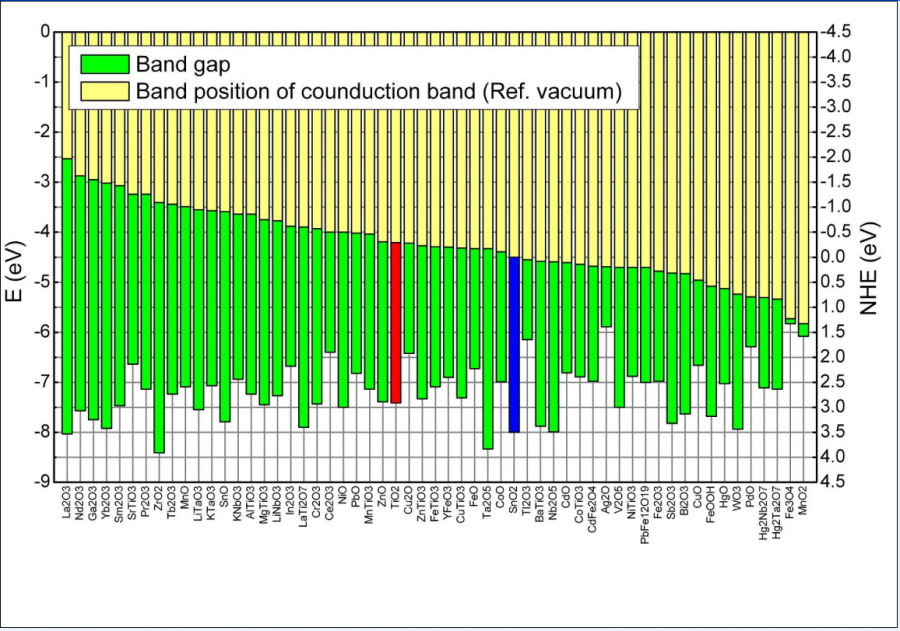Click the green La2O3 band gap bar
Image resolution: width=900 pixels, height=631 pixels.
point(67,296)
